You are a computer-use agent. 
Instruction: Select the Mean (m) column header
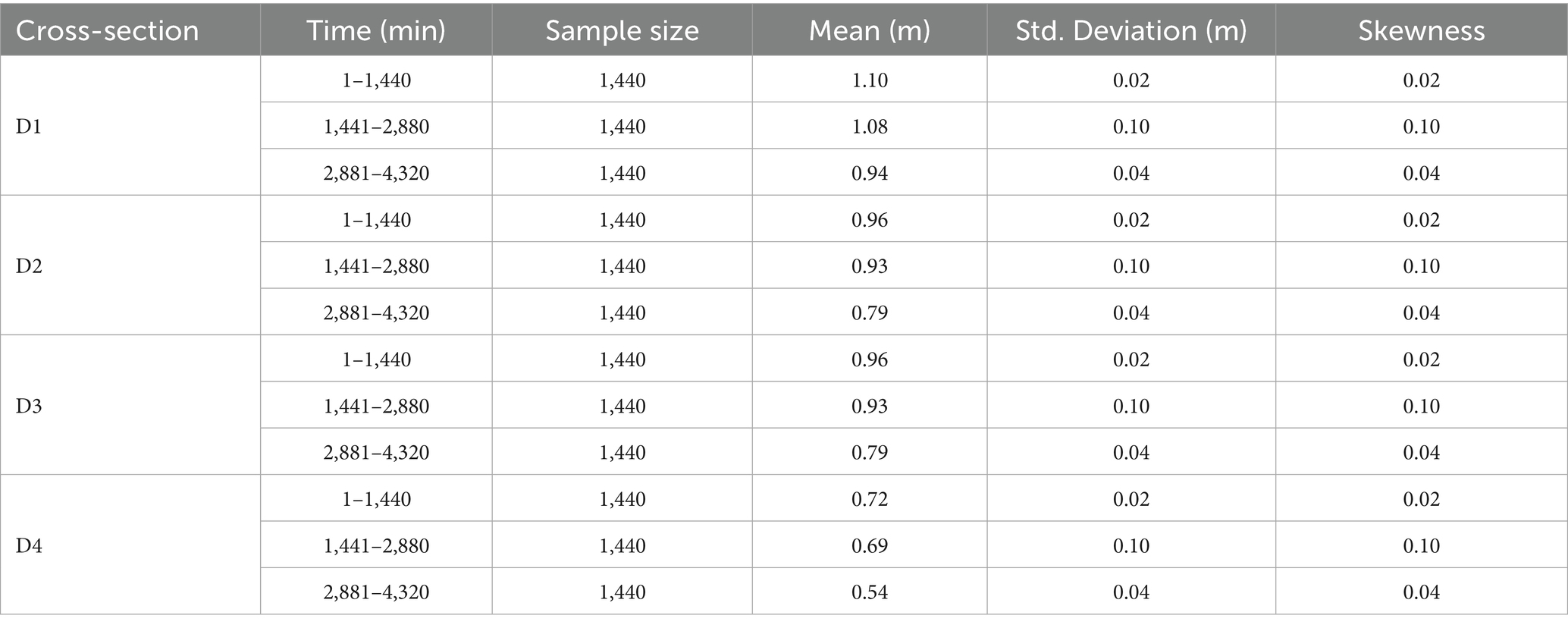coord(869,30)
